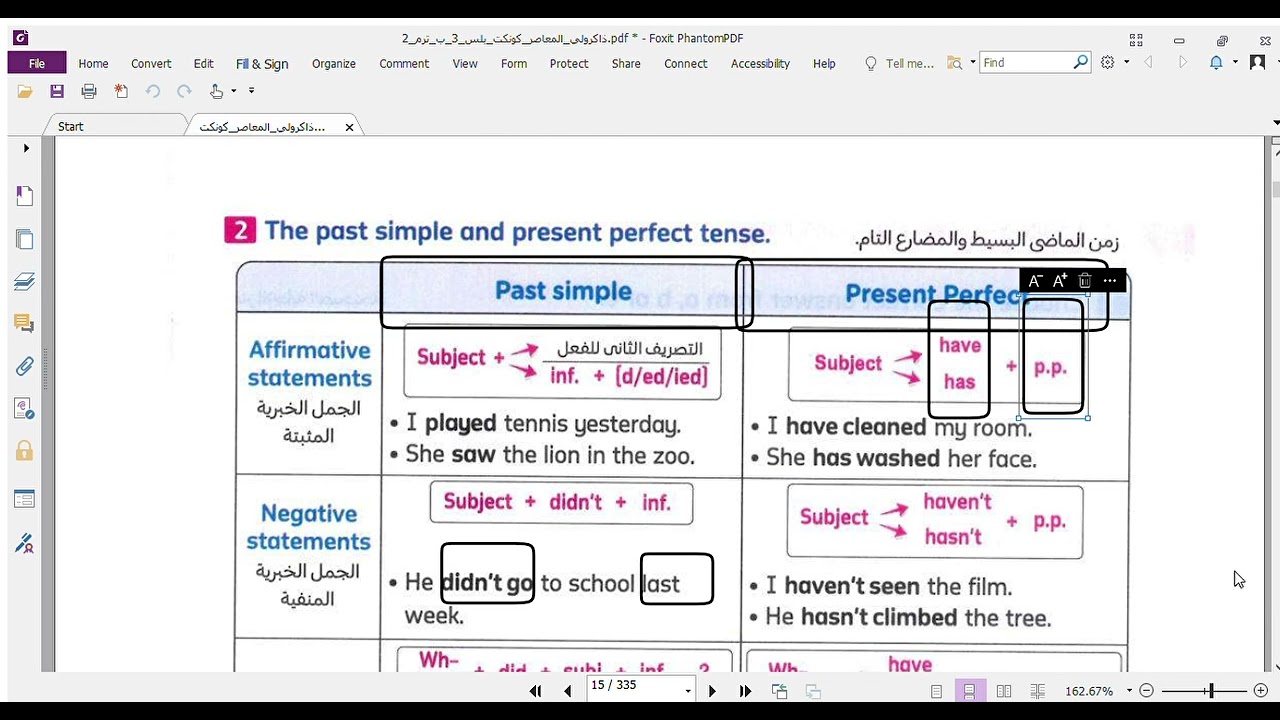Go to the first page
This screenshot has width=1280, height=720.
(535, 691)
